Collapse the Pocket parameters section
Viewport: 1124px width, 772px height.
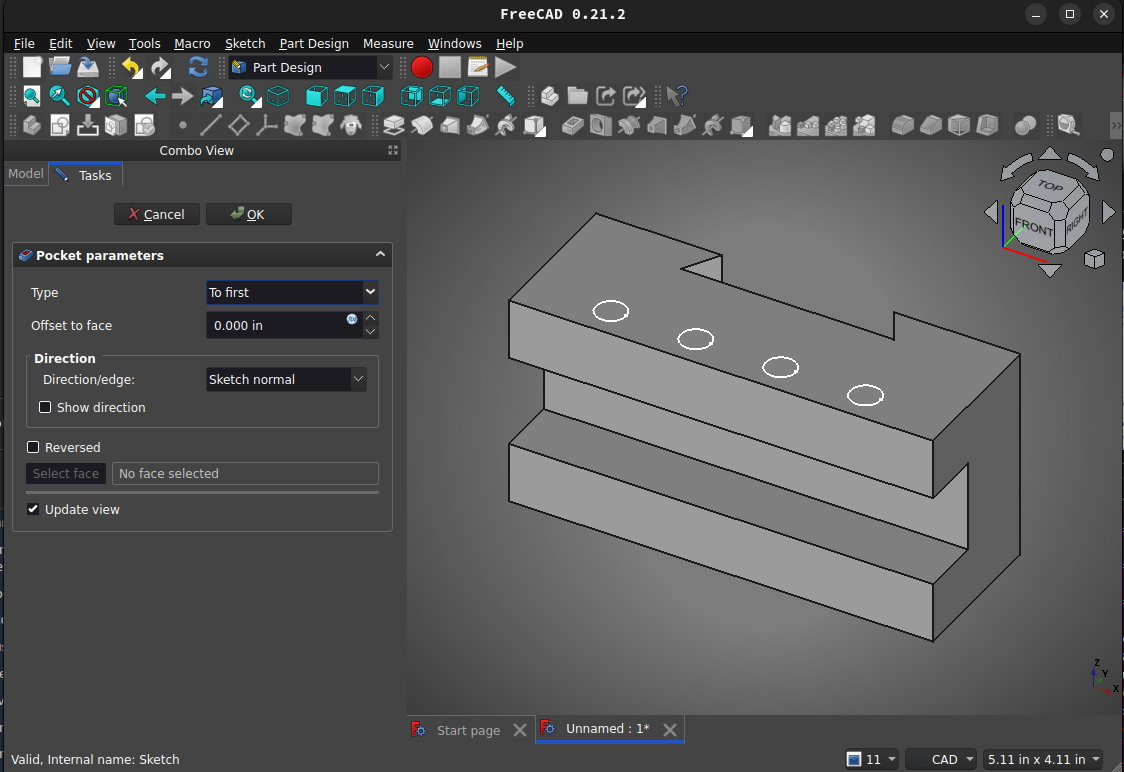[x=380, y=254]
